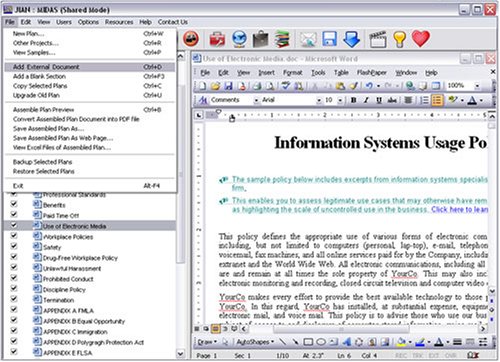Image resolution: width=500 pixels, height=362 pixels.
Task: Toggle Underline formatting in Word
Action: pyautogui.click(x=379, y=100)
